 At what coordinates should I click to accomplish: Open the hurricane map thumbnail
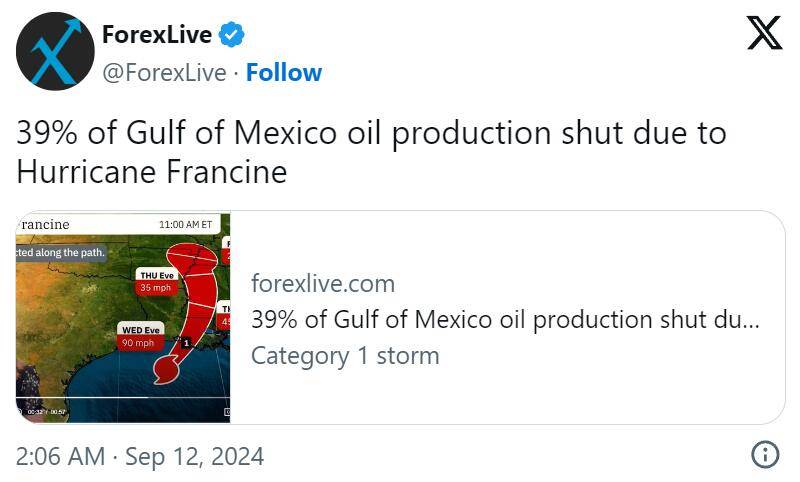click(123, 318)
